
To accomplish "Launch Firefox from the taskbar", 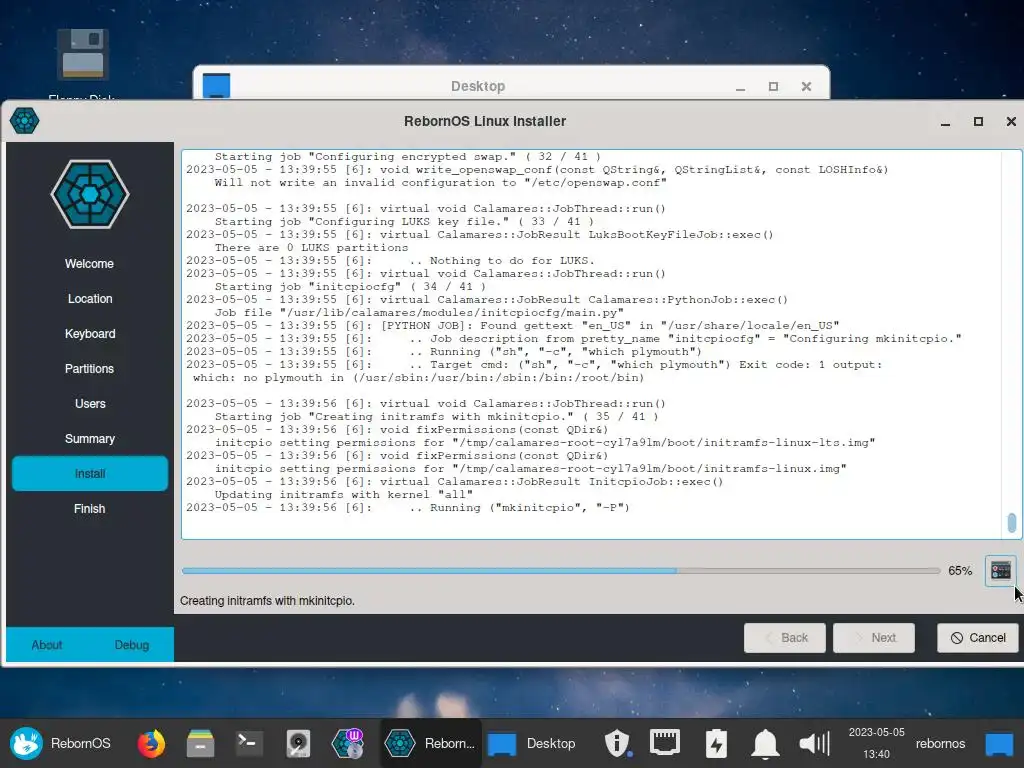I will pyautogui.click(x=151, y=743).
